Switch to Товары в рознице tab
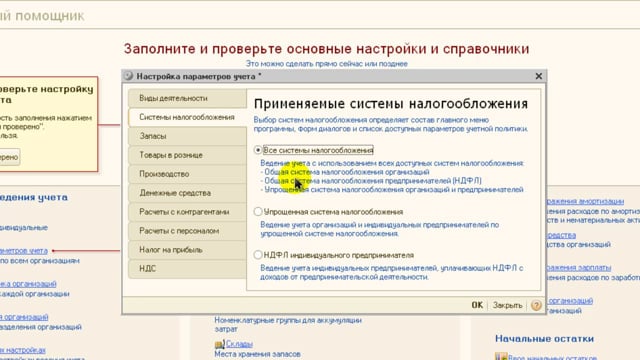The image size is (640, 360). pyautogui.click(x=187, y=155)
